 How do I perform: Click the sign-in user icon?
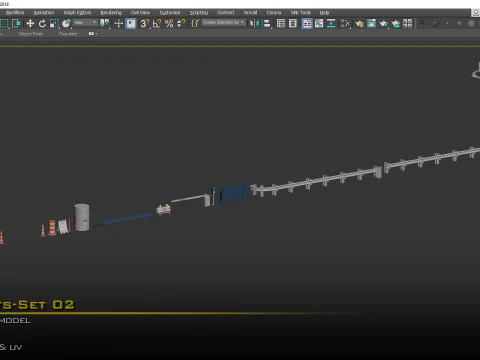click(x=476, y=13)
